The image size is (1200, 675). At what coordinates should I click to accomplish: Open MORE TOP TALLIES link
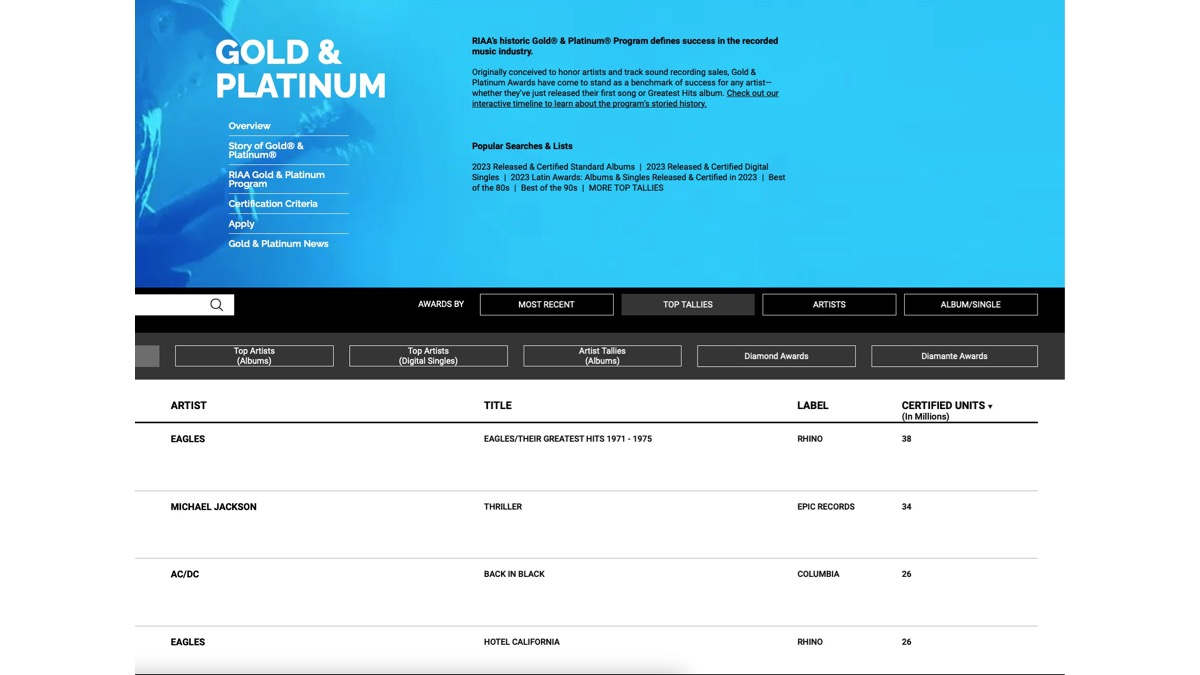coord(626,188)
